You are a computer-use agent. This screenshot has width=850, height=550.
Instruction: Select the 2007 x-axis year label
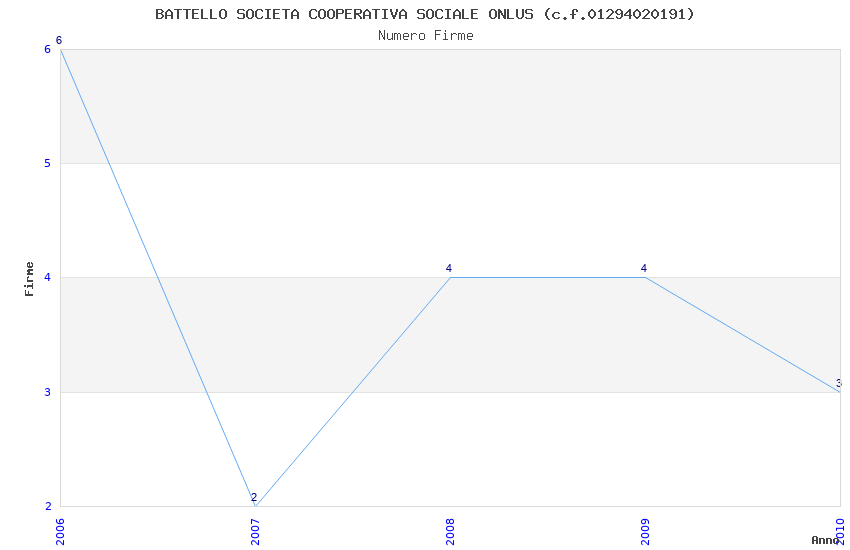(x=255, y=531)
